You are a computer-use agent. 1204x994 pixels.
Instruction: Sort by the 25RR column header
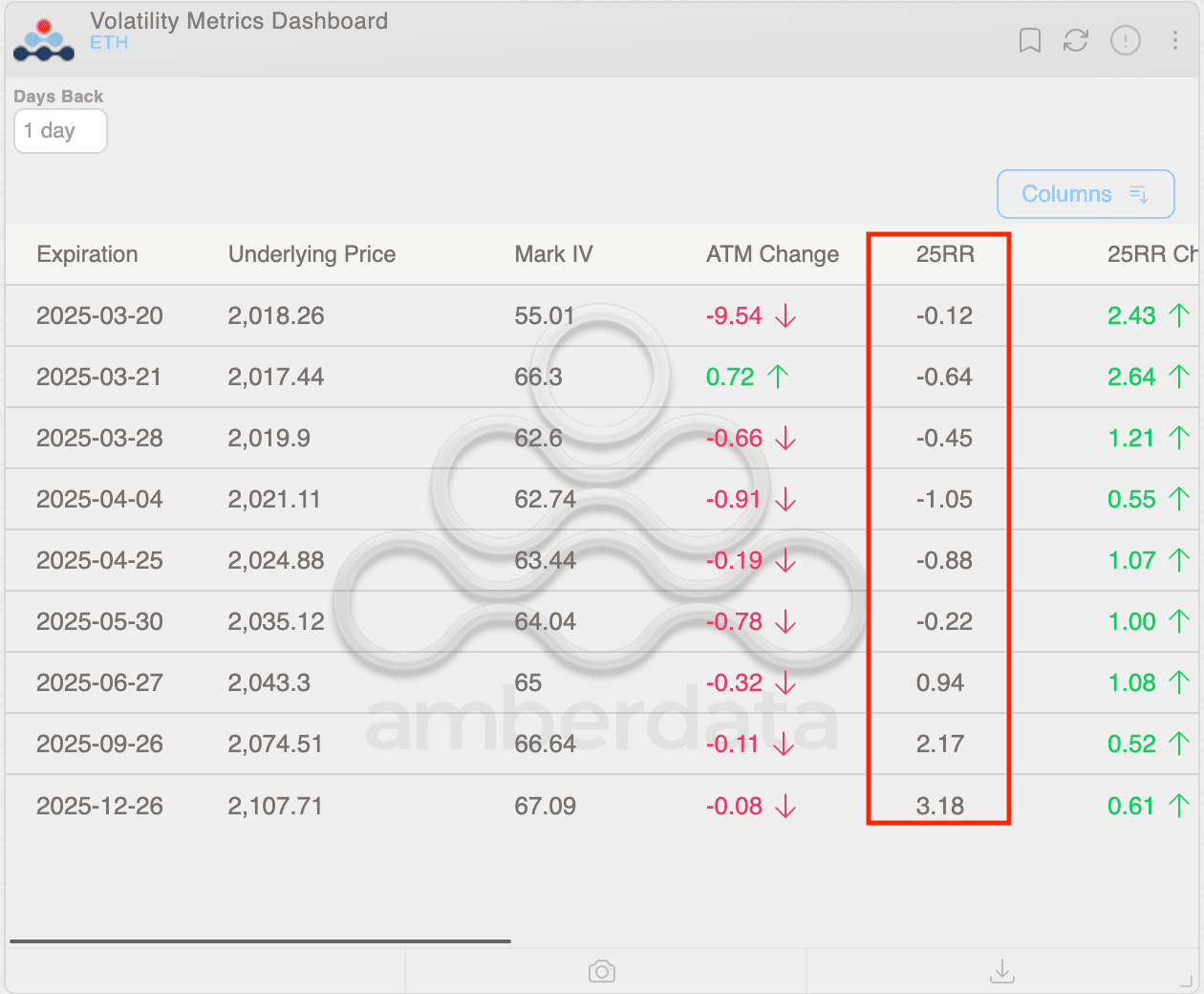[x=945, y=254]
